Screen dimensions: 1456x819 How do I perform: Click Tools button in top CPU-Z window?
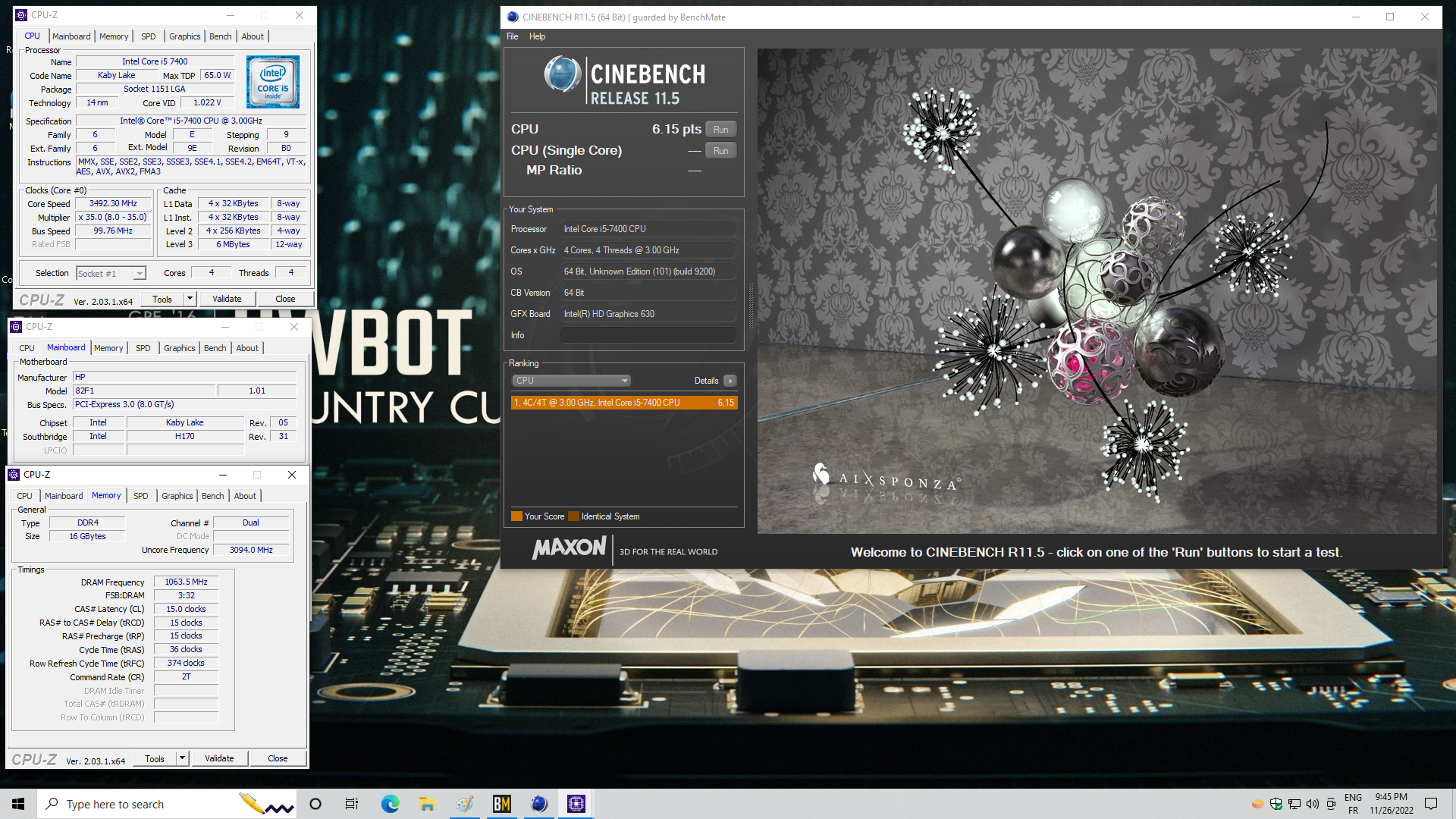(162, 299)
